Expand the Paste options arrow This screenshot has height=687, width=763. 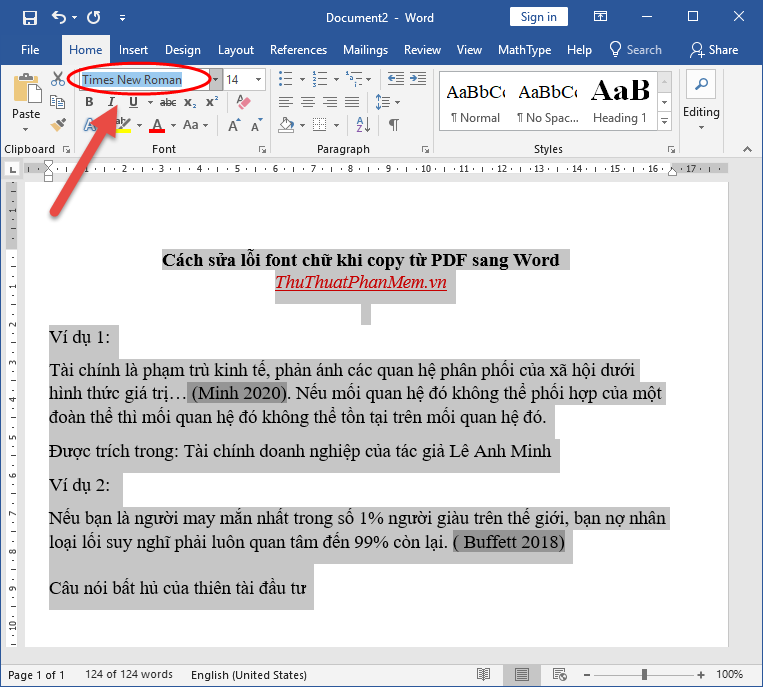click(x=26, y=129)
